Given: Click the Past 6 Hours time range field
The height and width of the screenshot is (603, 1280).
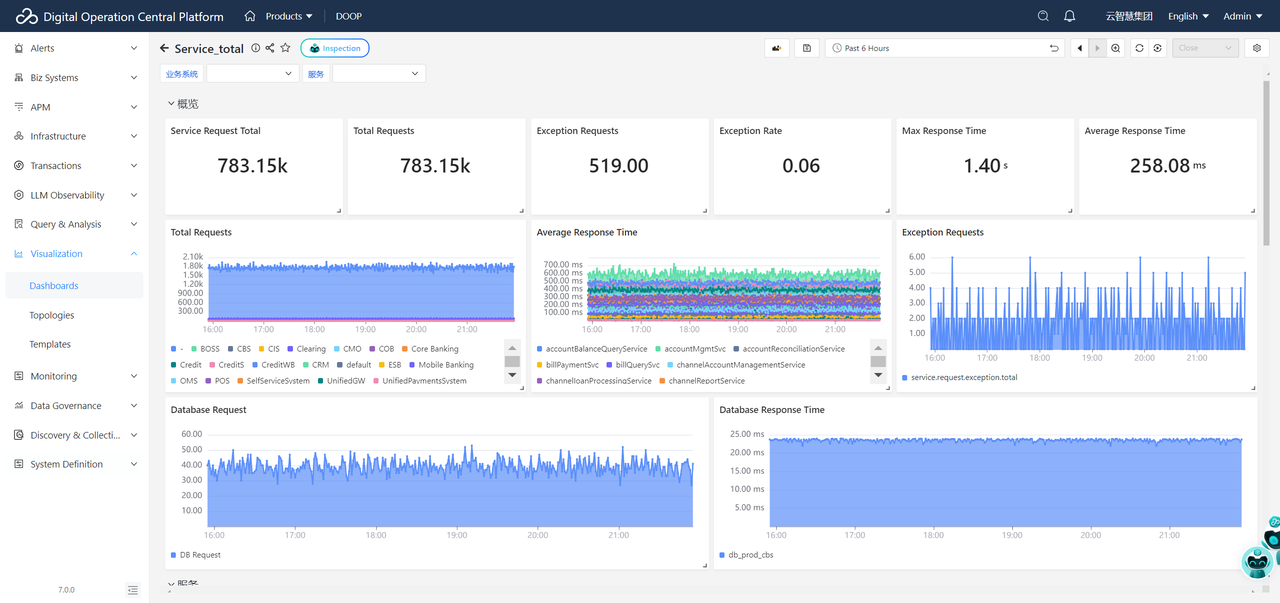Looking at the screenshot, I should click(x=945, y=48).
